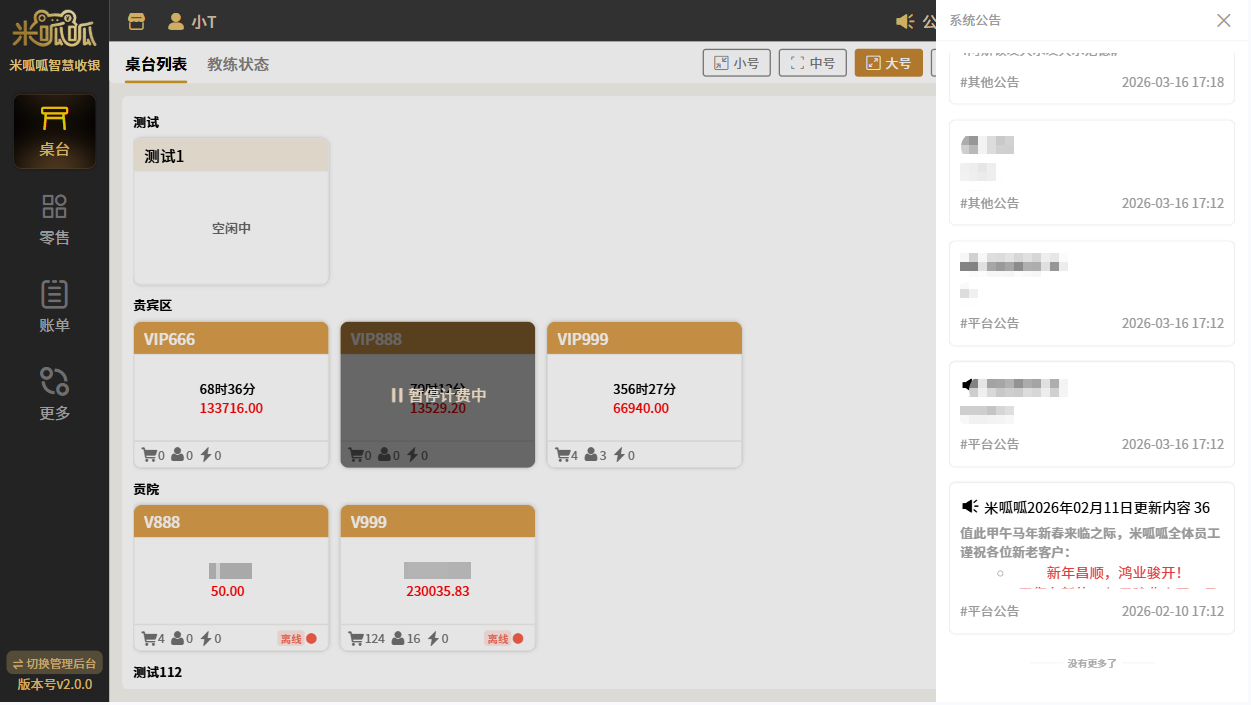Open the 零售 retail section

(x=54, y=220)
